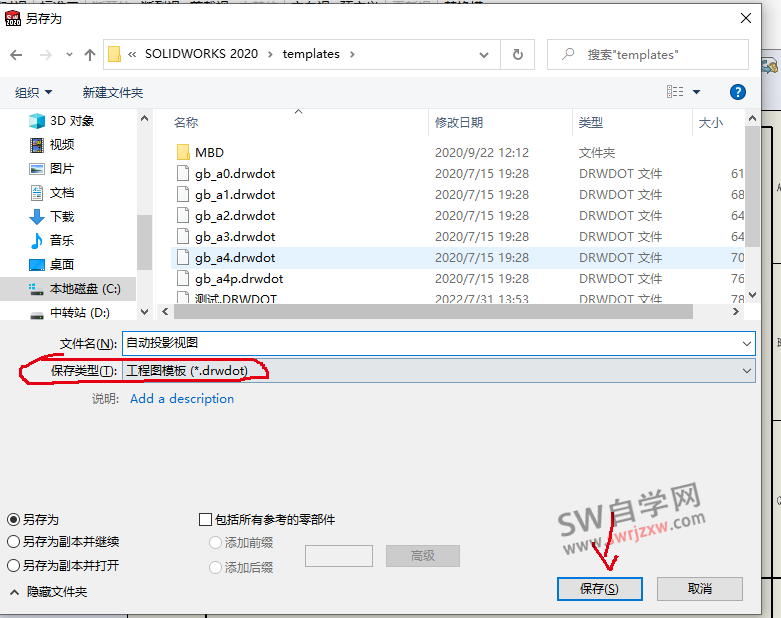
Task: Click the navigation pane scrollbar thumb
Action: 144,242
